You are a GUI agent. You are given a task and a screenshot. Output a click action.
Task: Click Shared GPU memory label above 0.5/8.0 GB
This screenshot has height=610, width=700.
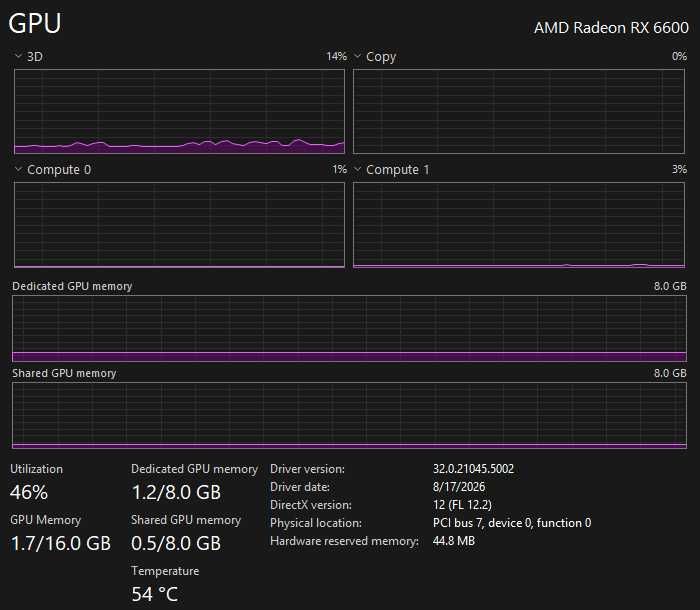pos(186,520)
